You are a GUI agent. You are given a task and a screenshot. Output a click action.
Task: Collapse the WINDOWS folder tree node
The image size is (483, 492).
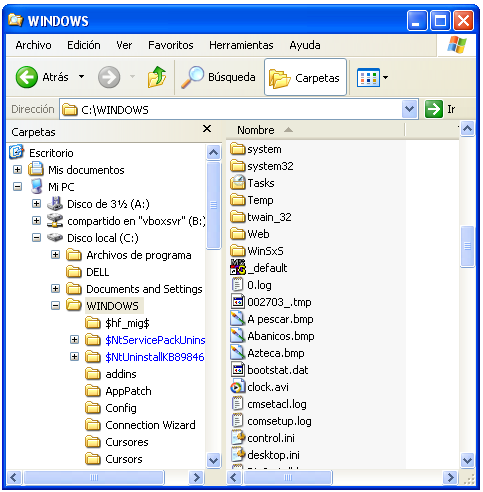[55, 305]
